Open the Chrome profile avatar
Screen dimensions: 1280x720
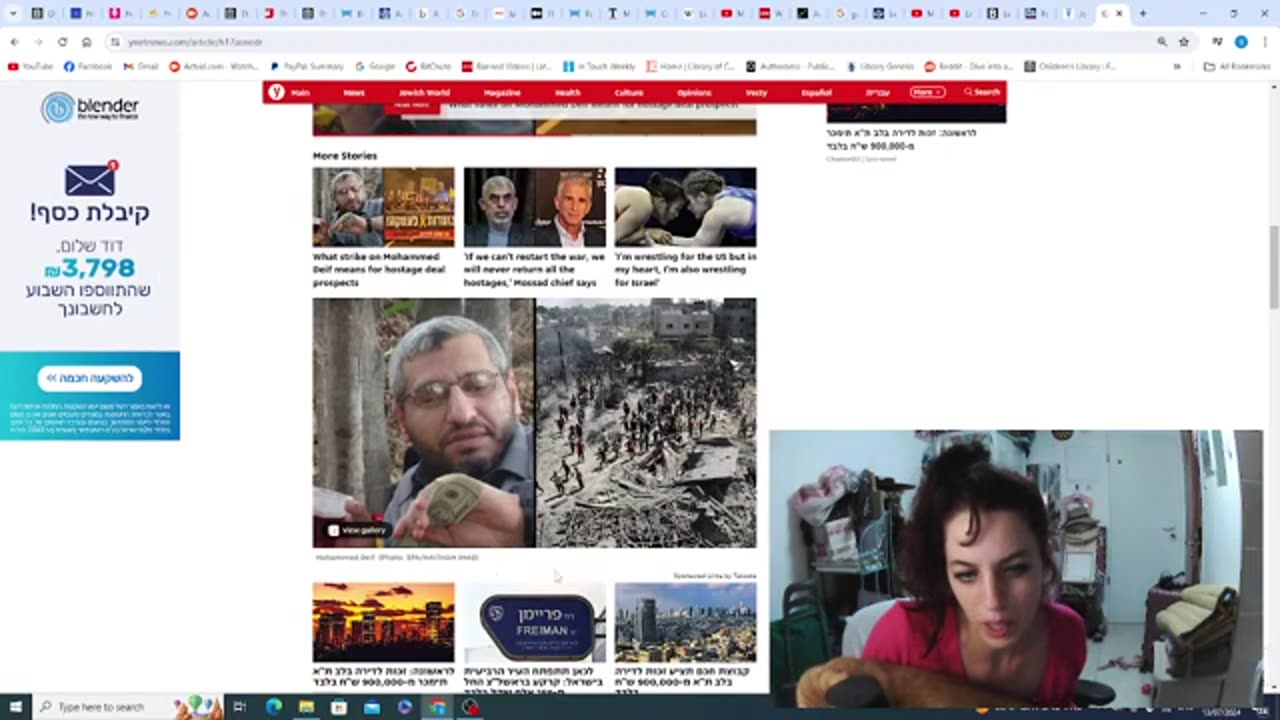click(1241, 42)
